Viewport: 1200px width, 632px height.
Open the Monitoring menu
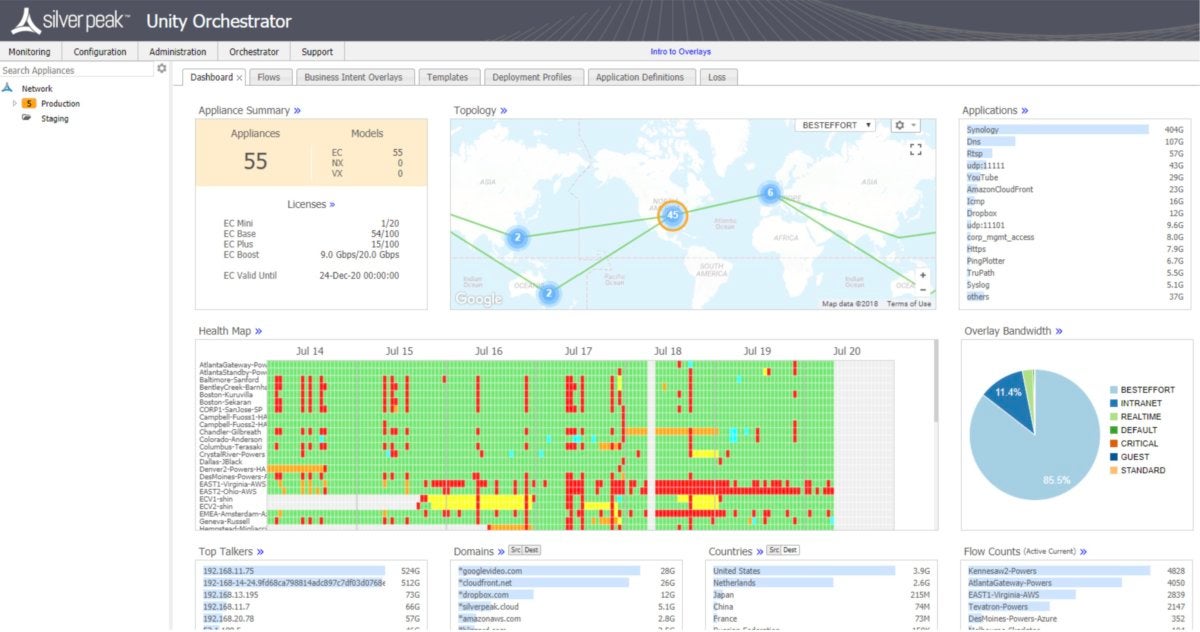click(30, 52)
